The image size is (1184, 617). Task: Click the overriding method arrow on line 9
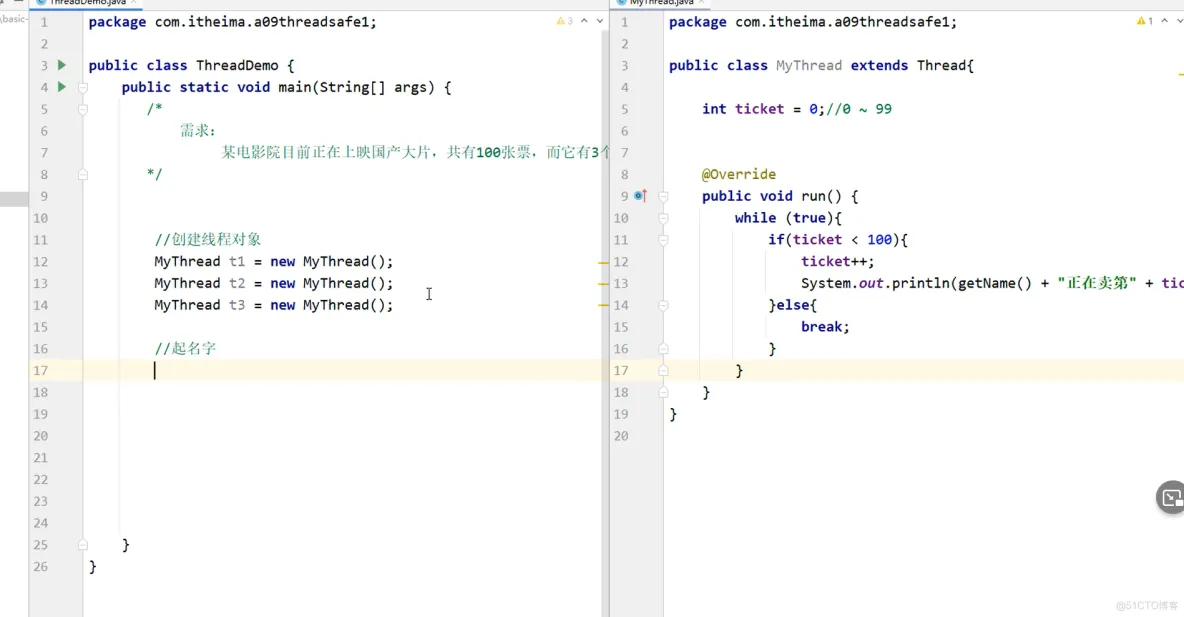click(x=644, y=196)
